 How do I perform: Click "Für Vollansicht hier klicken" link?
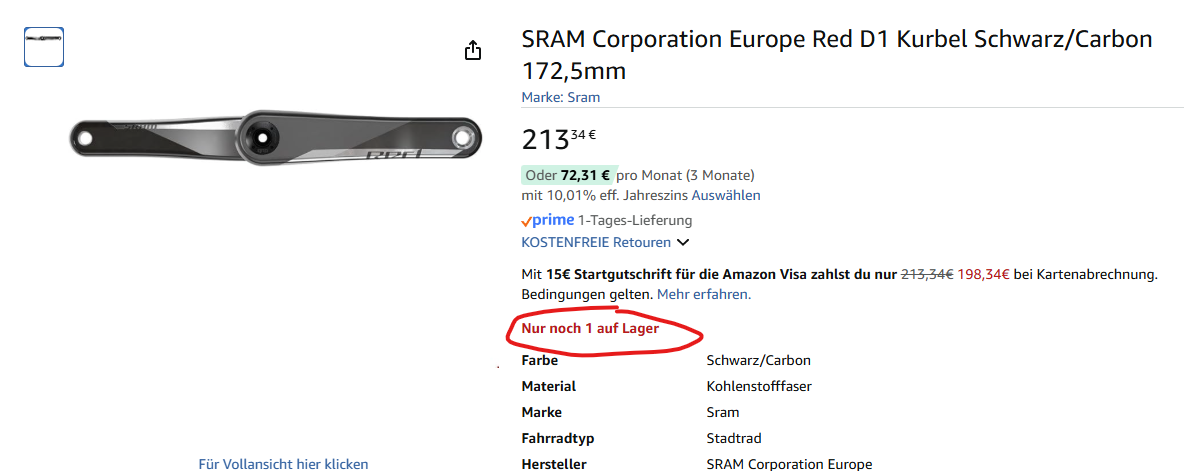pyautogui.click(x=283, y=464)
